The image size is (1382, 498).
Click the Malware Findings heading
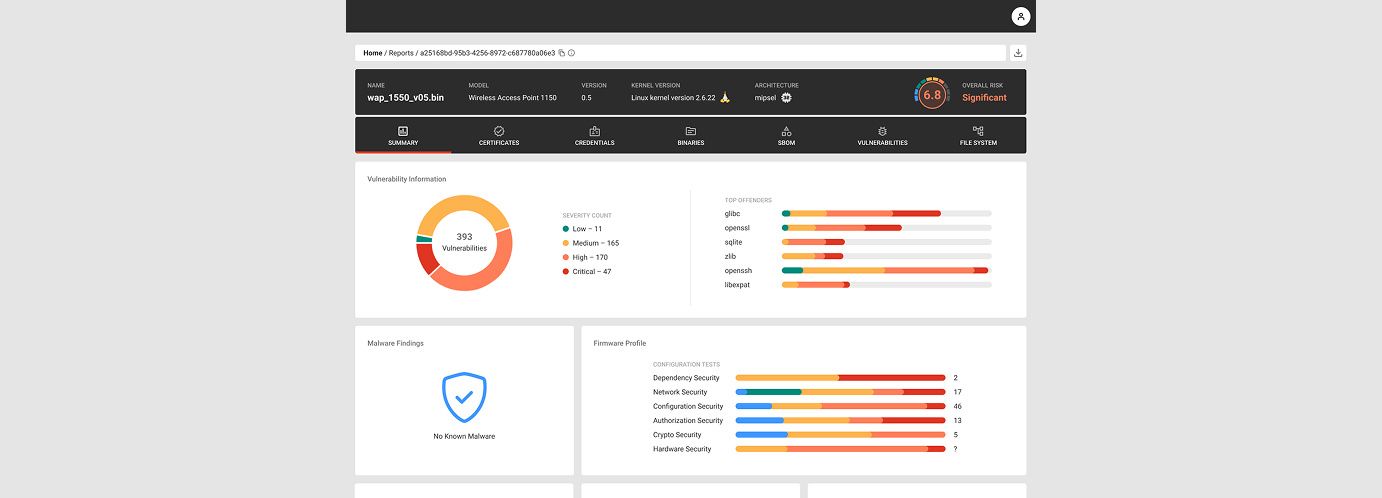click(x=396, y=343)
